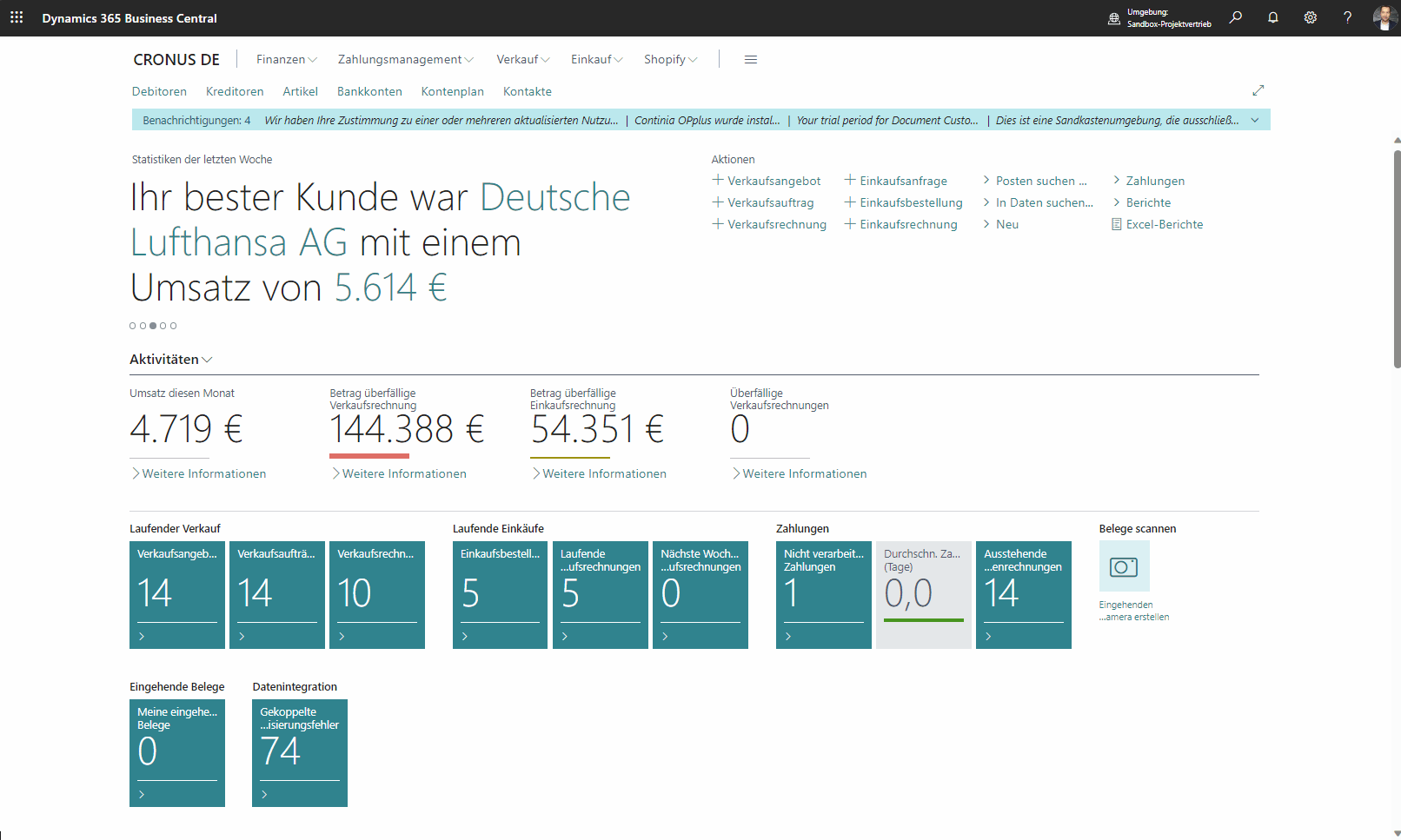The image size is (1401, 840).
Task: Expand the Shopify menu
Action: pos(671,59)
